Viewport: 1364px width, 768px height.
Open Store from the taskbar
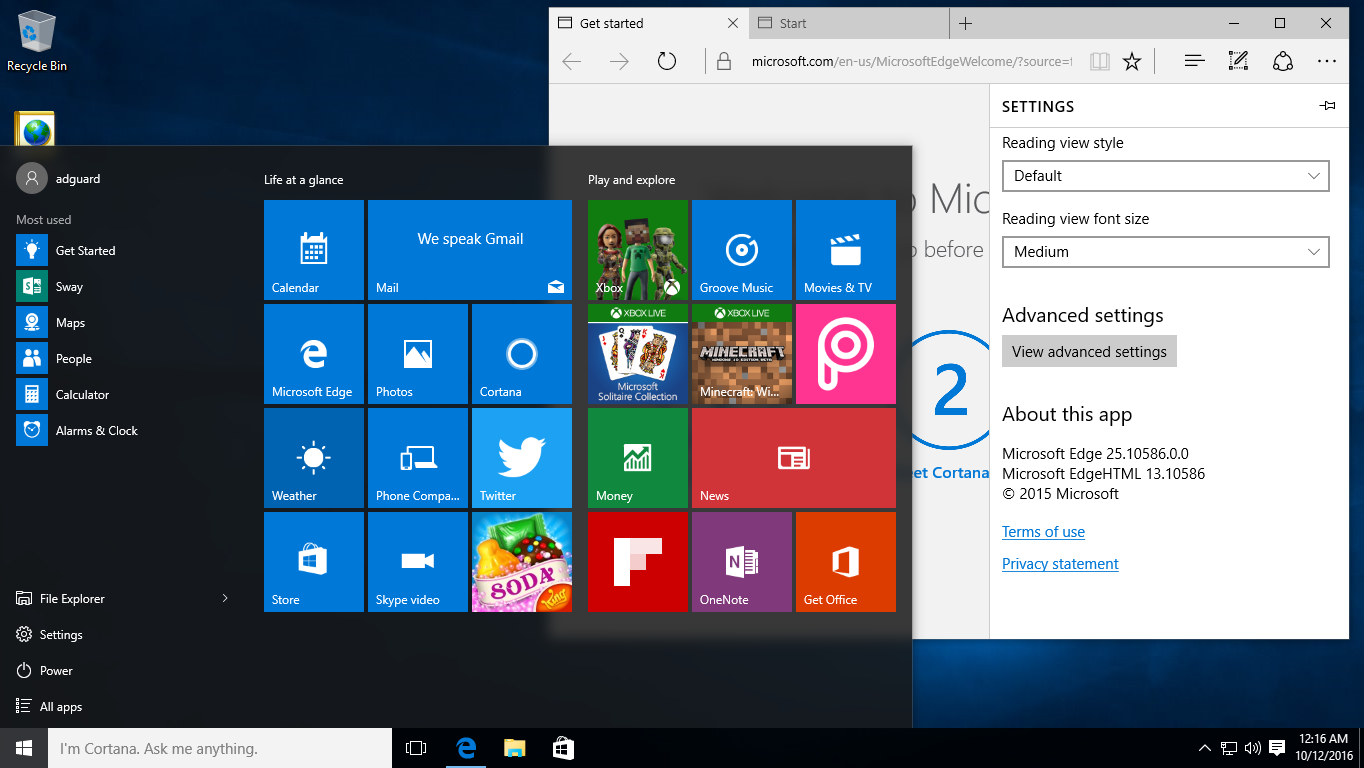563,748
